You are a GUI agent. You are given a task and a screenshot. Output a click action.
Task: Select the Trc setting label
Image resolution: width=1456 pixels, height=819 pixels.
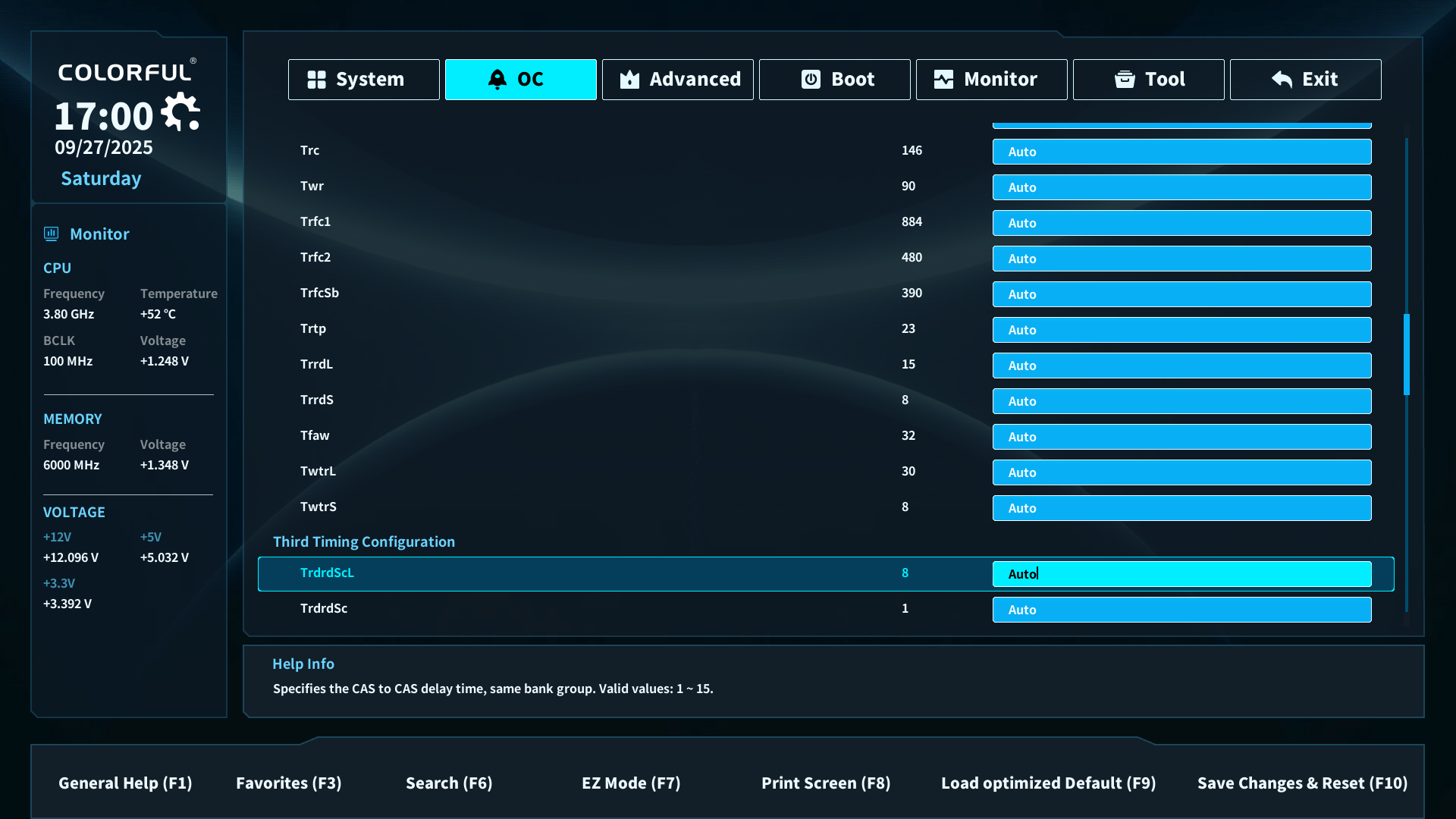click(309, 150)
